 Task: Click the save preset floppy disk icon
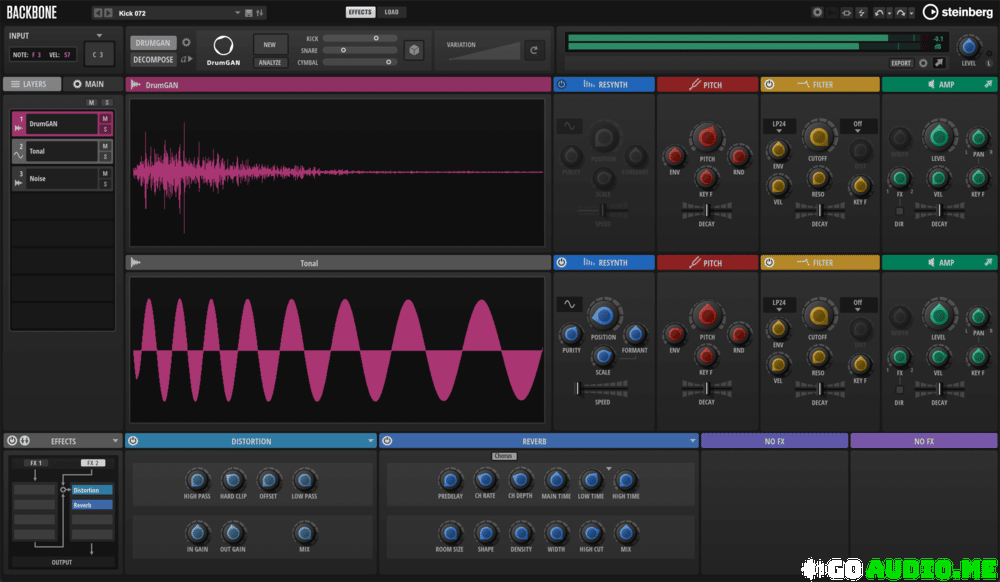(249, 12)
